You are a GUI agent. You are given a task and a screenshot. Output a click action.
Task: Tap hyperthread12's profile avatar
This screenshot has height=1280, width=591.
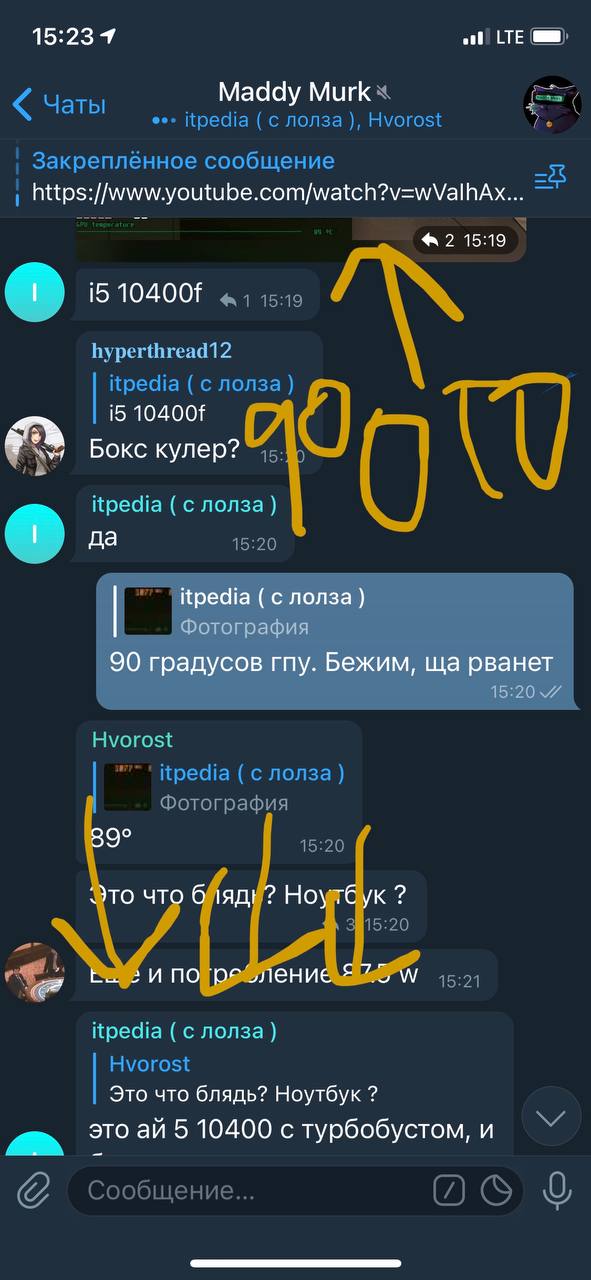click(x=35, y=445)
